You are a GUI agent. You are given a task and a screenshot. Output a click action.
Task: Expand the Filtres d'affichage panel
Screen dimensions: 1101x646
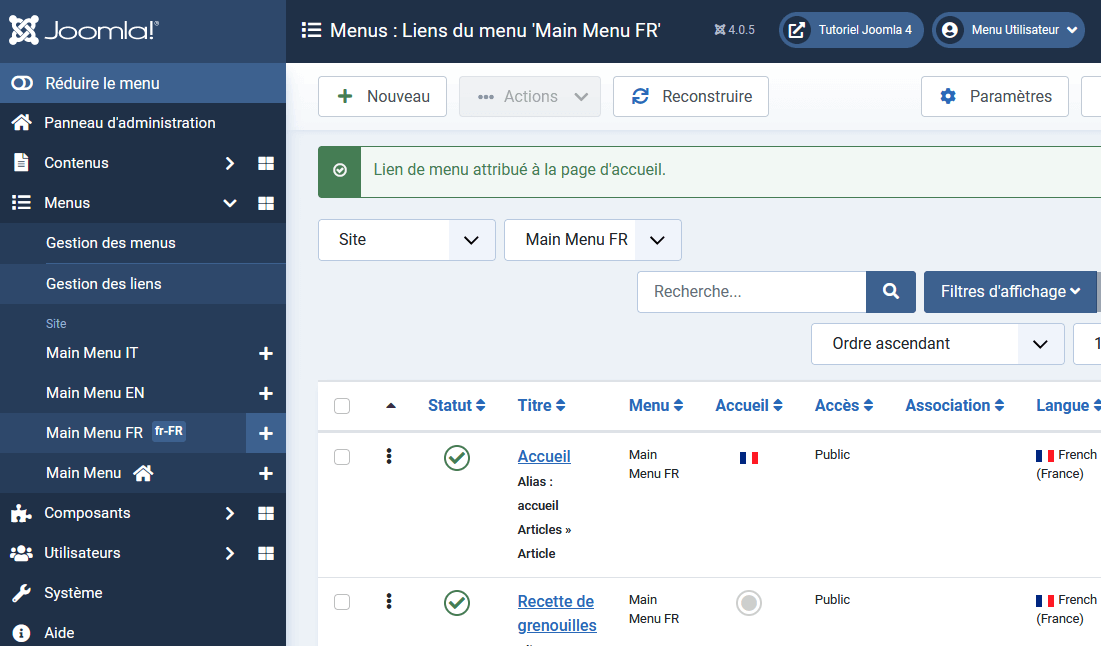(x=1010, y=291)
